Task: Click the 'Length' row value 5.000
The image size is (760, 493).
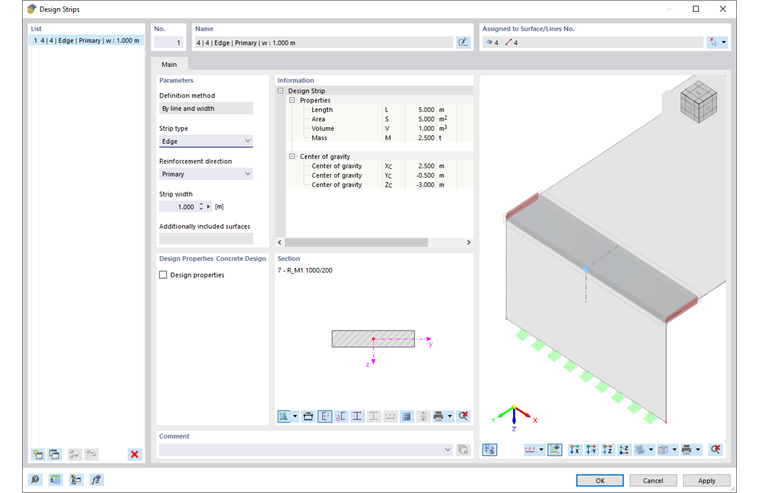Action: (x=426, y=110)
